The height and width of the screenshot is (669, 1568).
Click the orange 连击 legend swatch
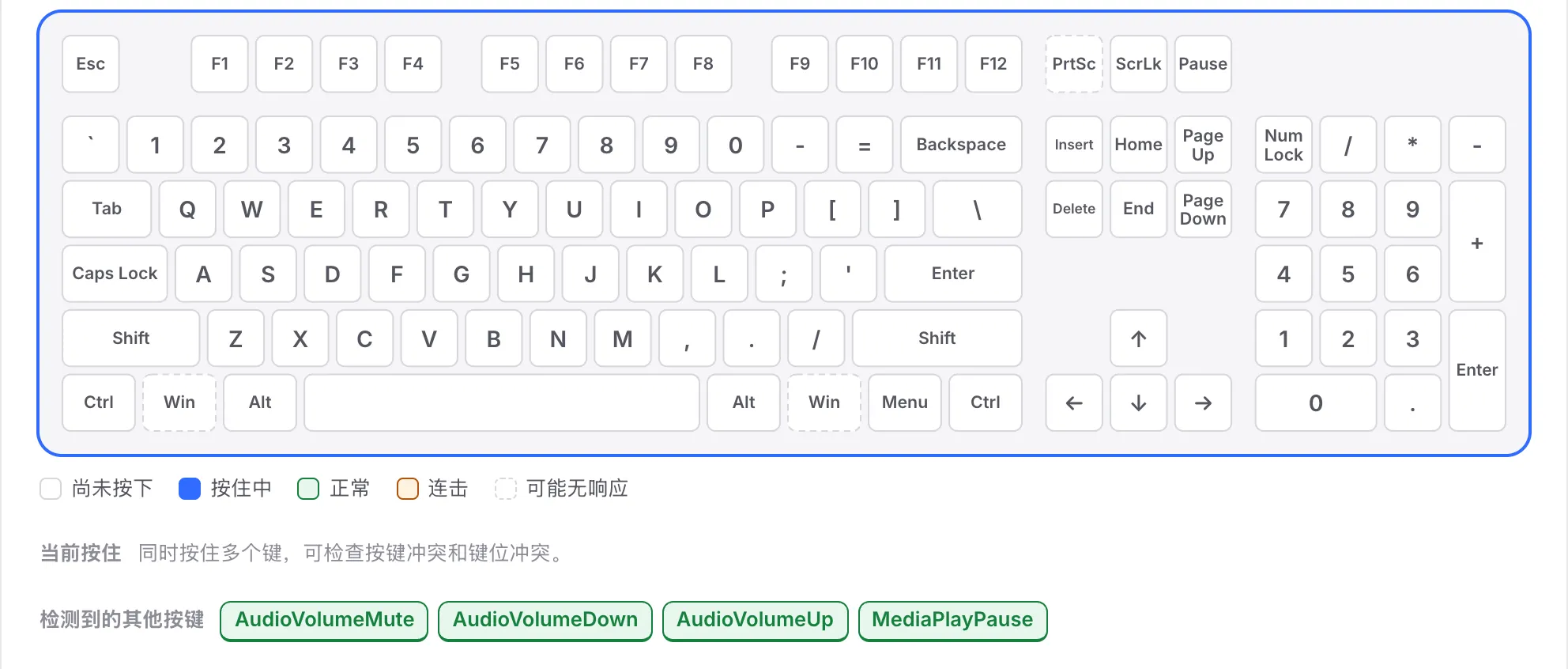click(408, 489)
